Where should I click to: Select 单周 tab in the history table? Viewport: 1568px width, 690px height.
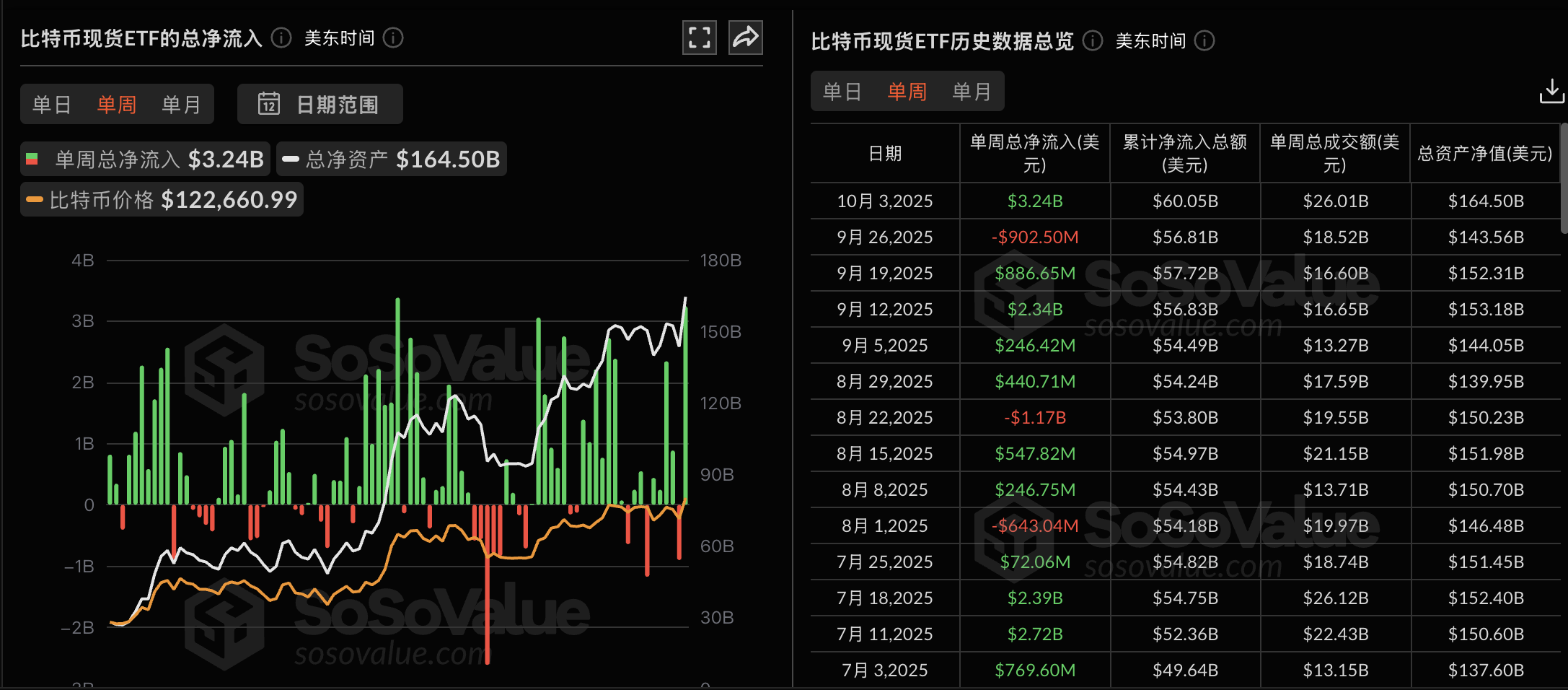(x=907, y=92)
